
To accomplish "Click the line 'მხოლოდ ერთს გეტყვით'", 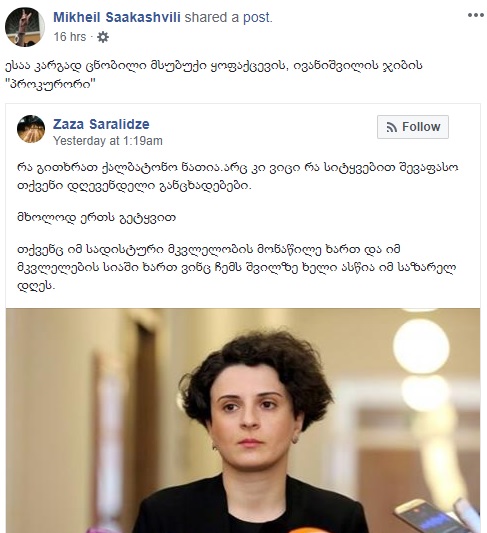I will pyautogui.click(x=97, y=218).
